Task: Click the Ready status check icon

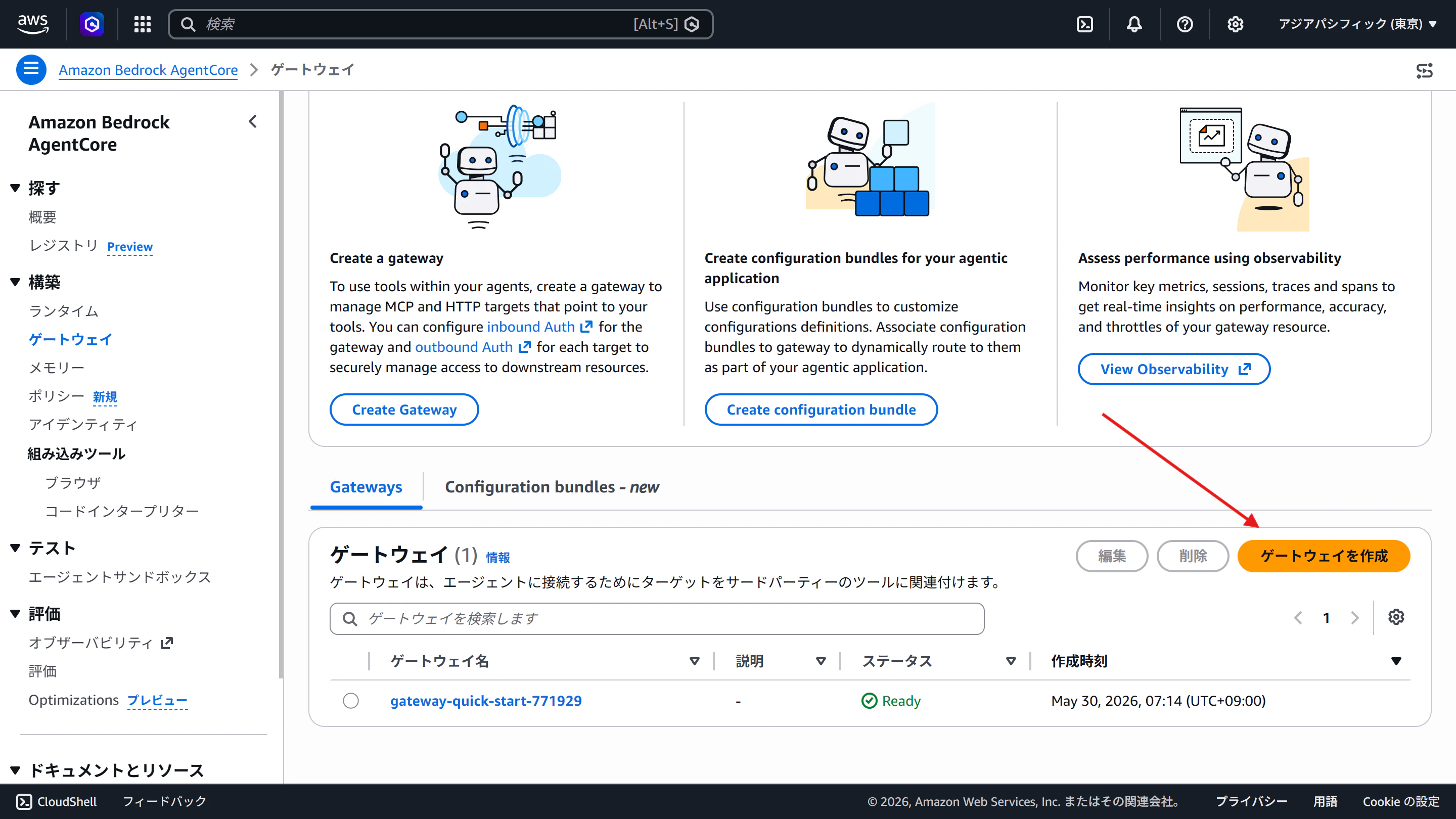Action: coord(870,701)
